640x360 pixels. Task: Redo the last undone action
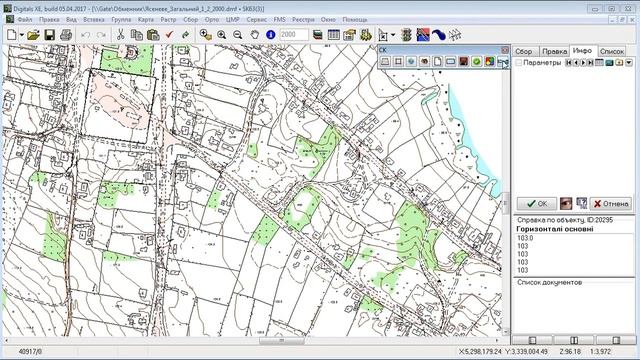tap(101, 35)
